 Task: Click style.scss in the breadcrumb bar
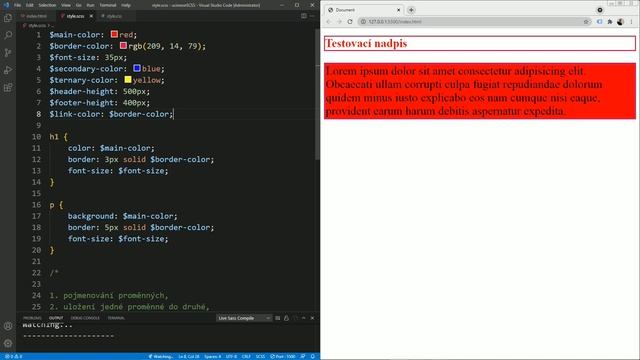(x=36, y=26)
